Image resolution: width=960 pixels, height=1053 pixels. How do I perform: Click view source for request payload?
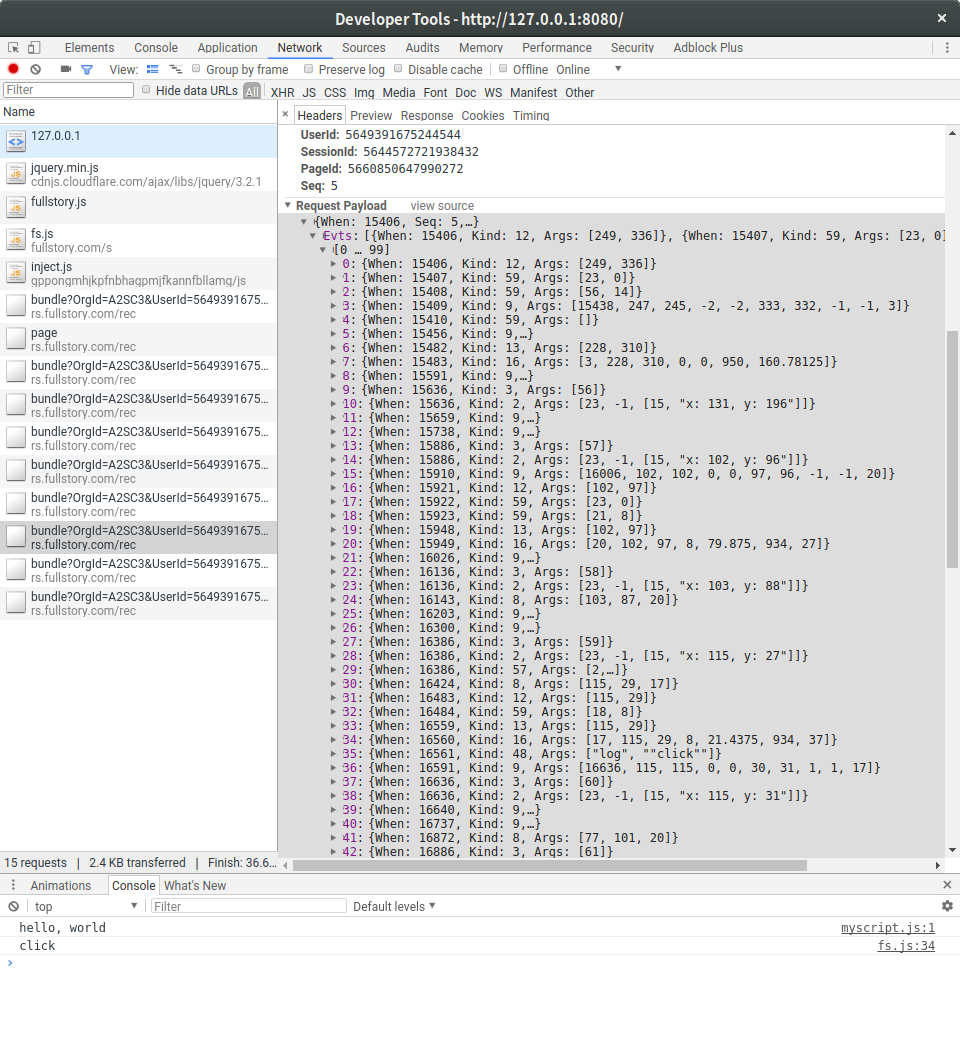pos(442,205)
